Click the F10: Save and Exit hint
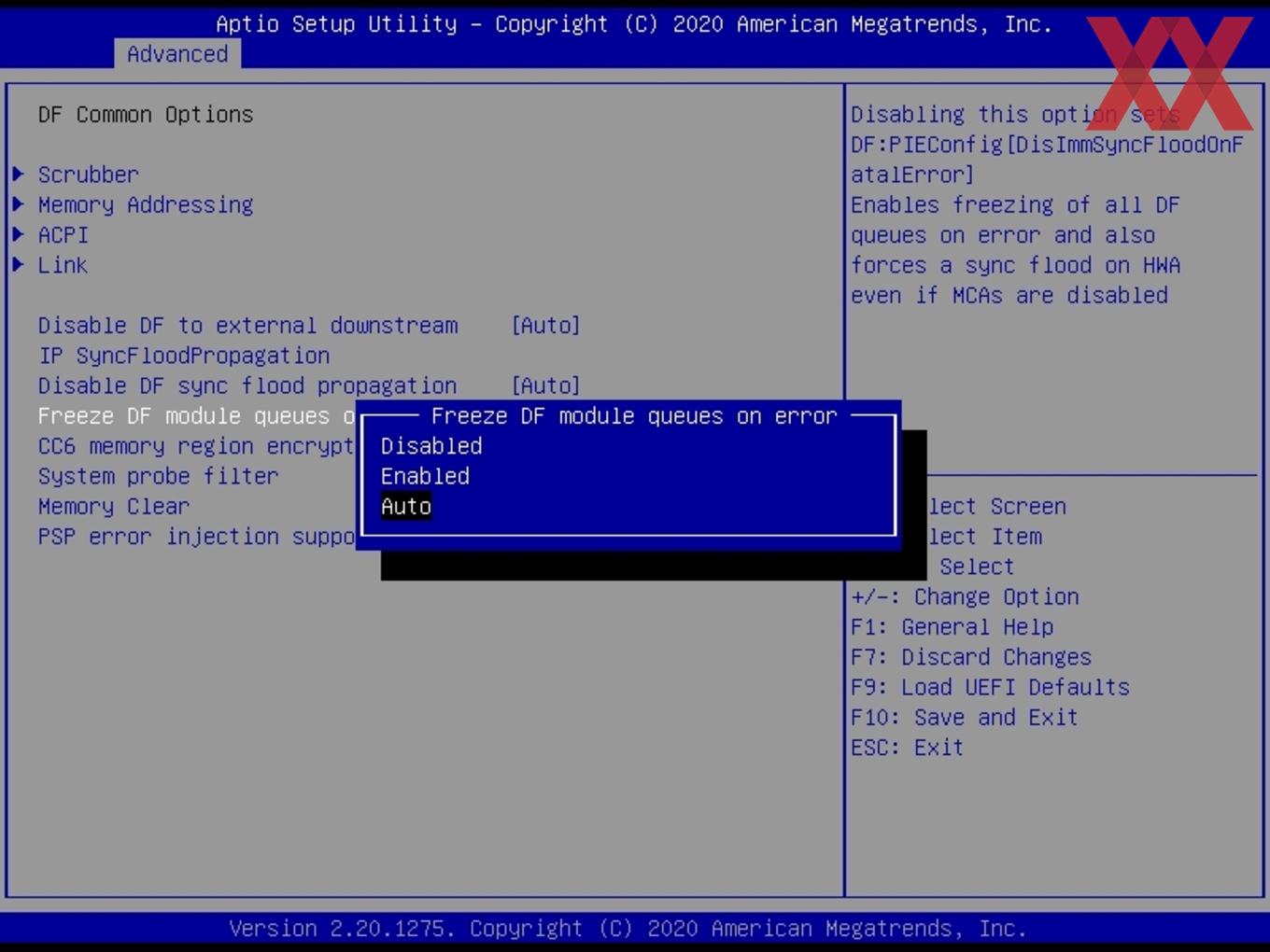 (965, 718)
